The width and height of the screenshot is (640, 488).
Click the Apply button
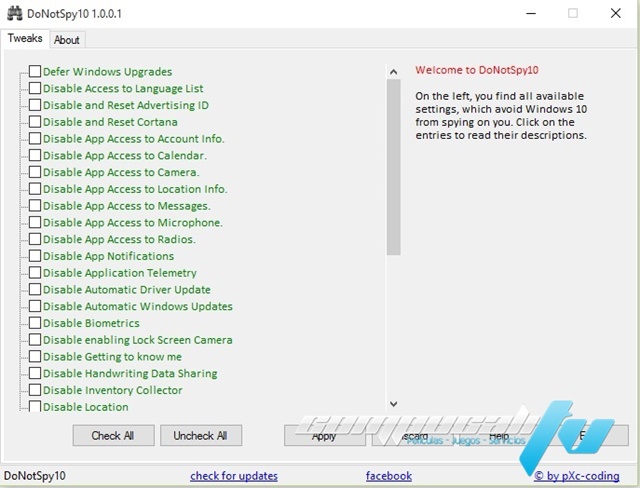(x=324, y=436)
